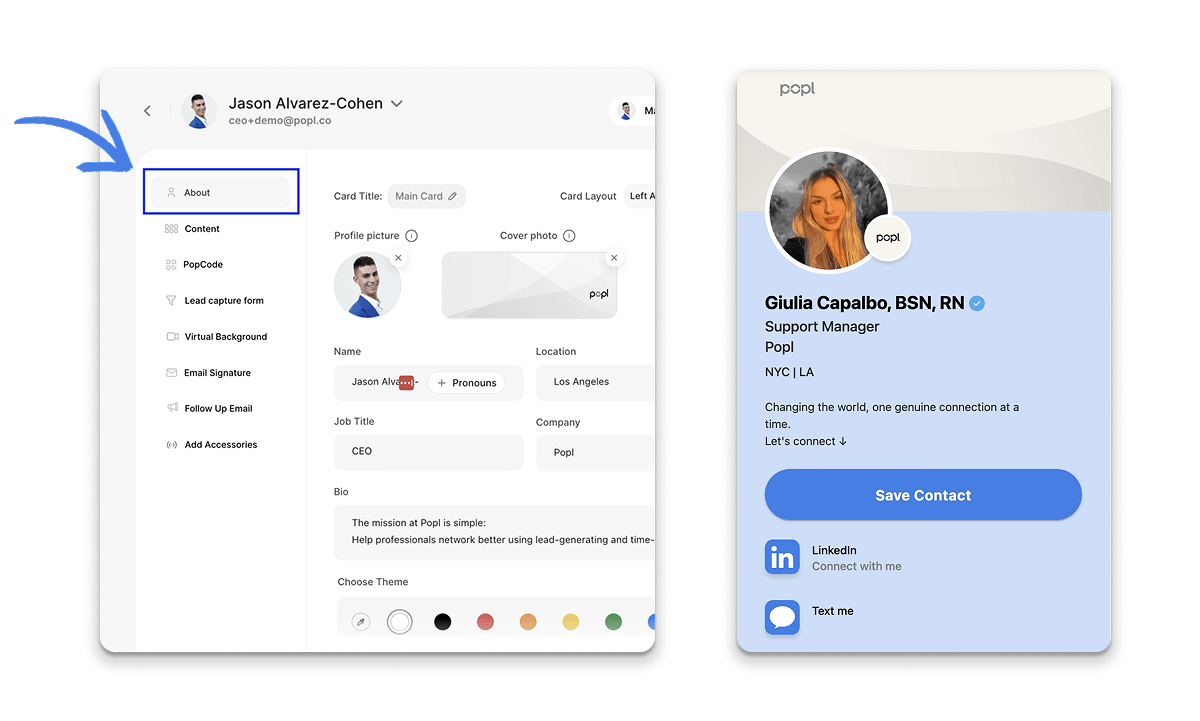Open the custom color eyedropper picker
The image size is (1200, 721).
coord(362,622)
